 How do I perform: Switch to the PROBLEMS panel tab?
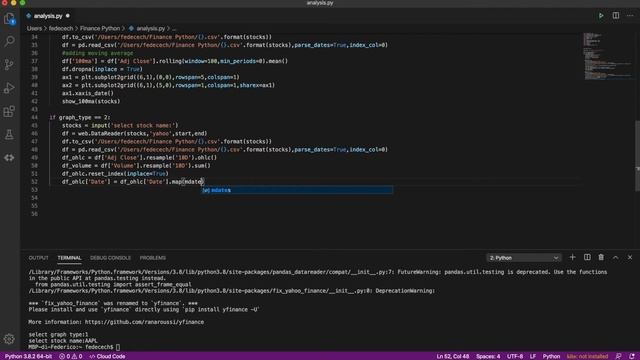(x=153, y=258)
